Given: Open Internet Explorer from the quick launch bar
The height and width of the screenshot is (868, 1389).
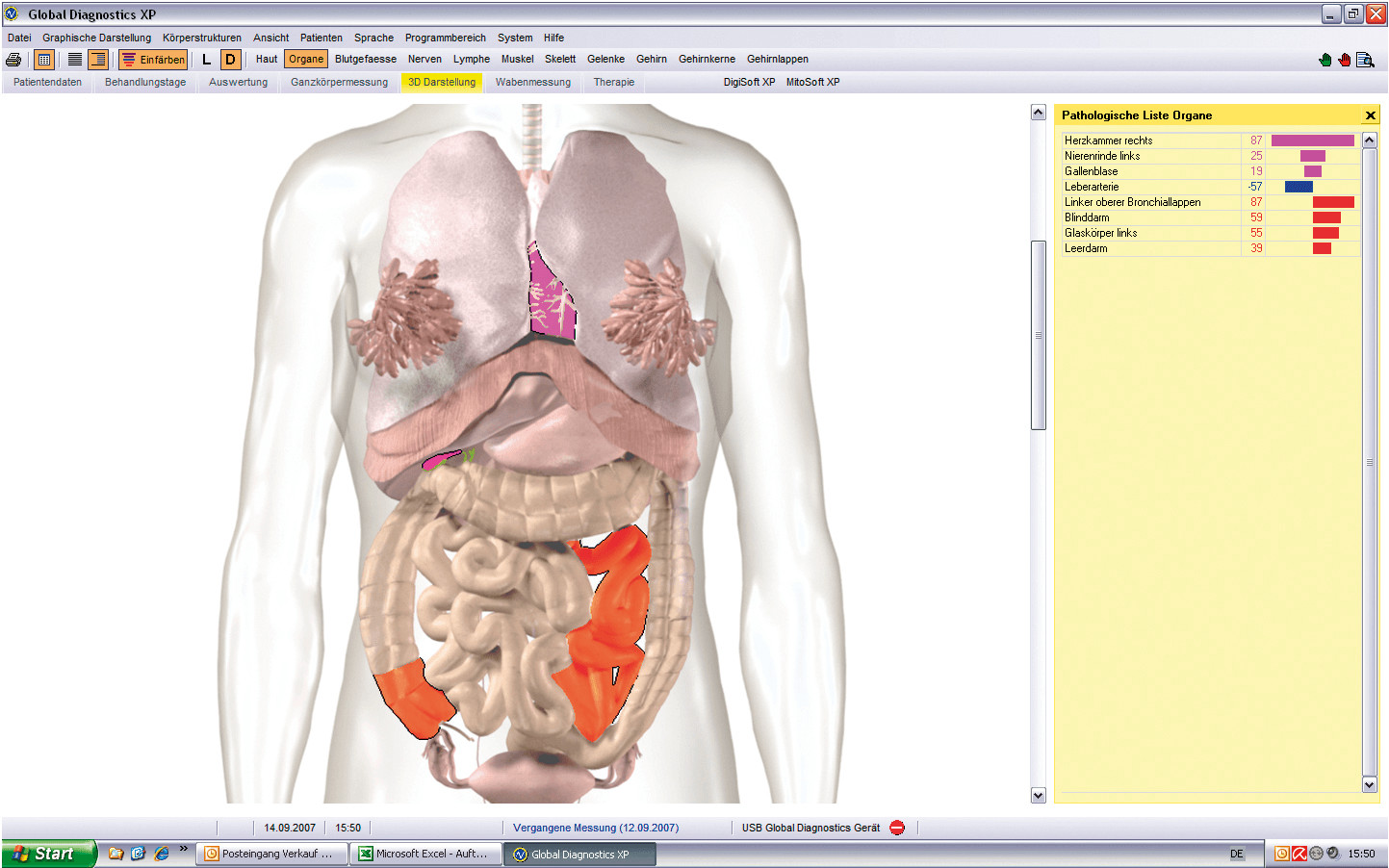Looking at the screenshot, I should tap(161, 854).
